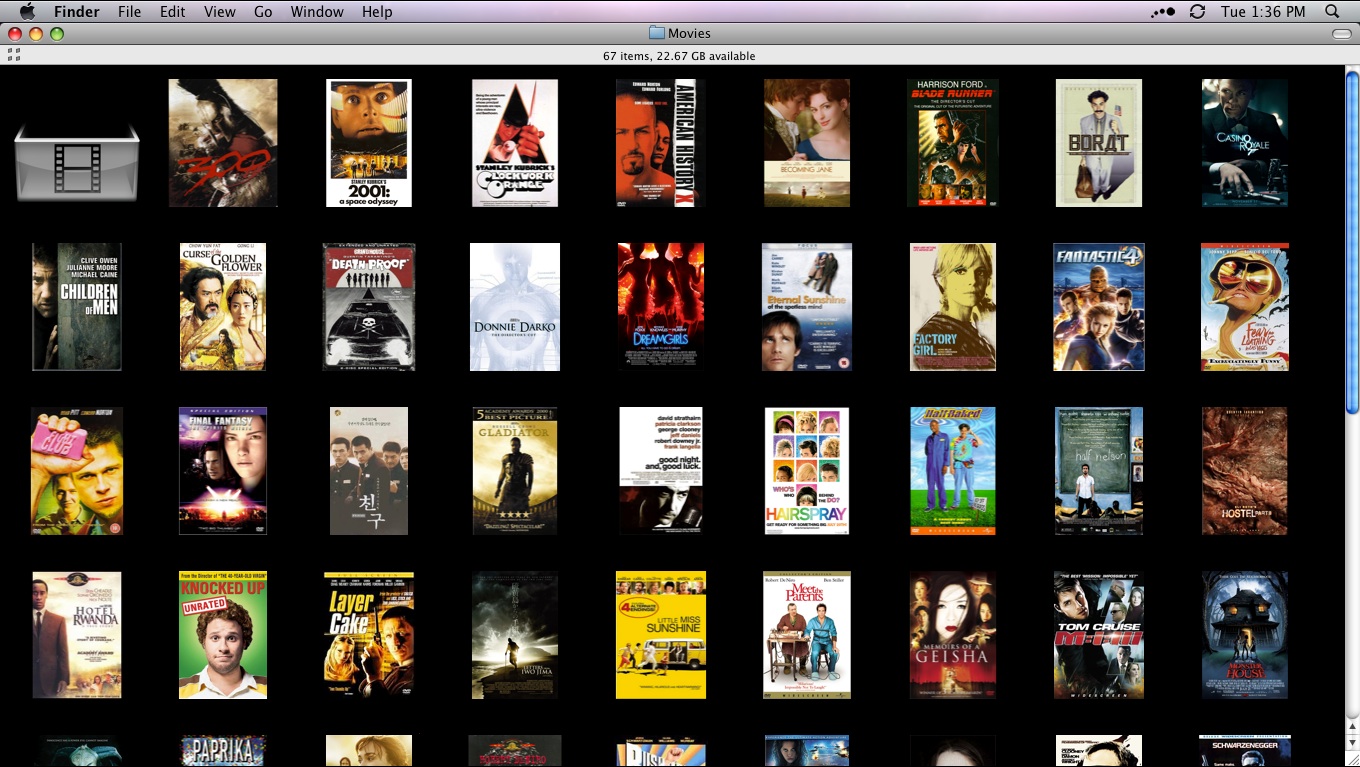Click the 67 items status text
Viewport: 1360px width, 767px height.
pyautogui.click(x=679, y=56)
